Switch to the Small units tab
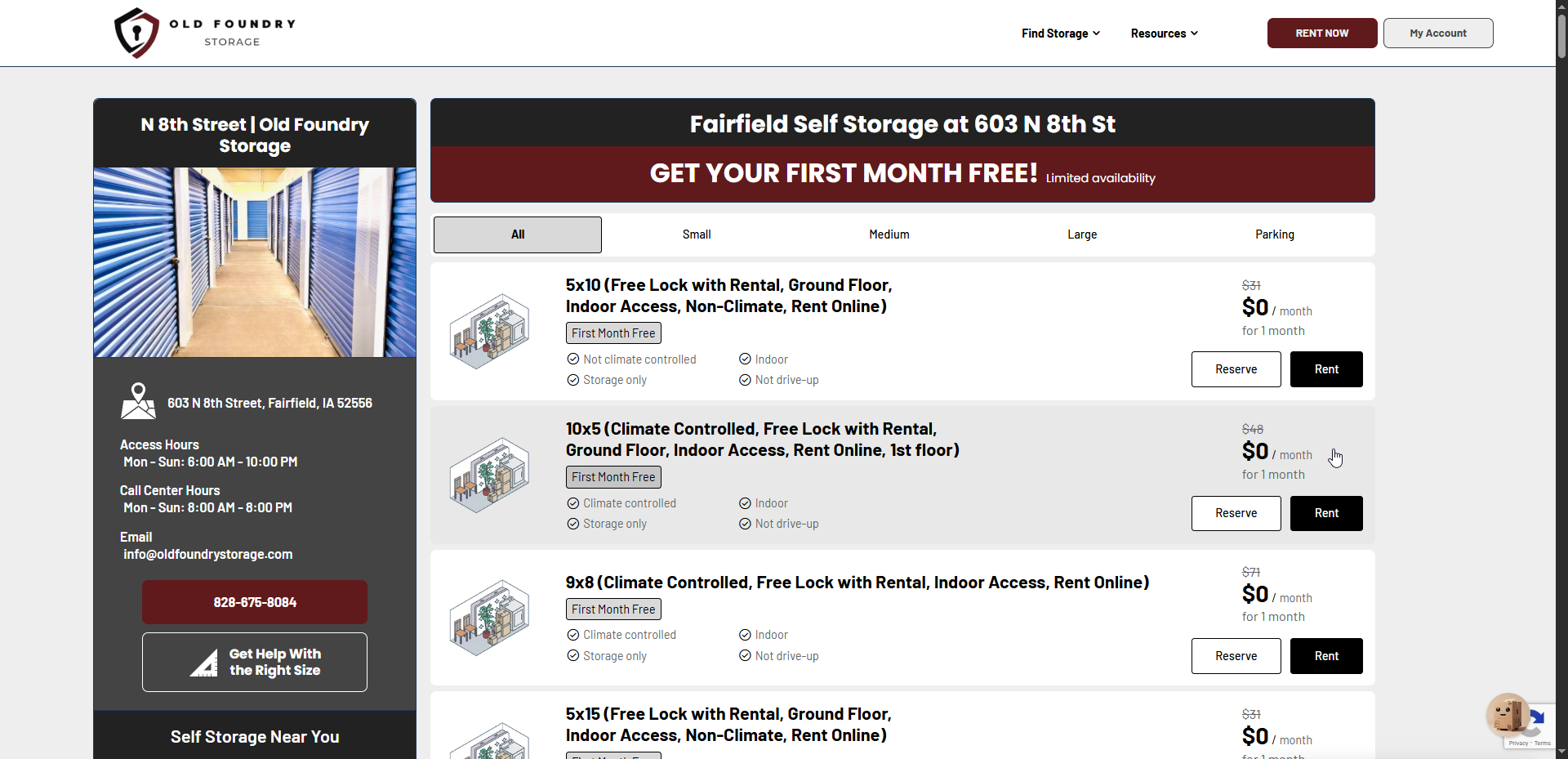The height and width of the screenshot is (759, 1568). 697,234
